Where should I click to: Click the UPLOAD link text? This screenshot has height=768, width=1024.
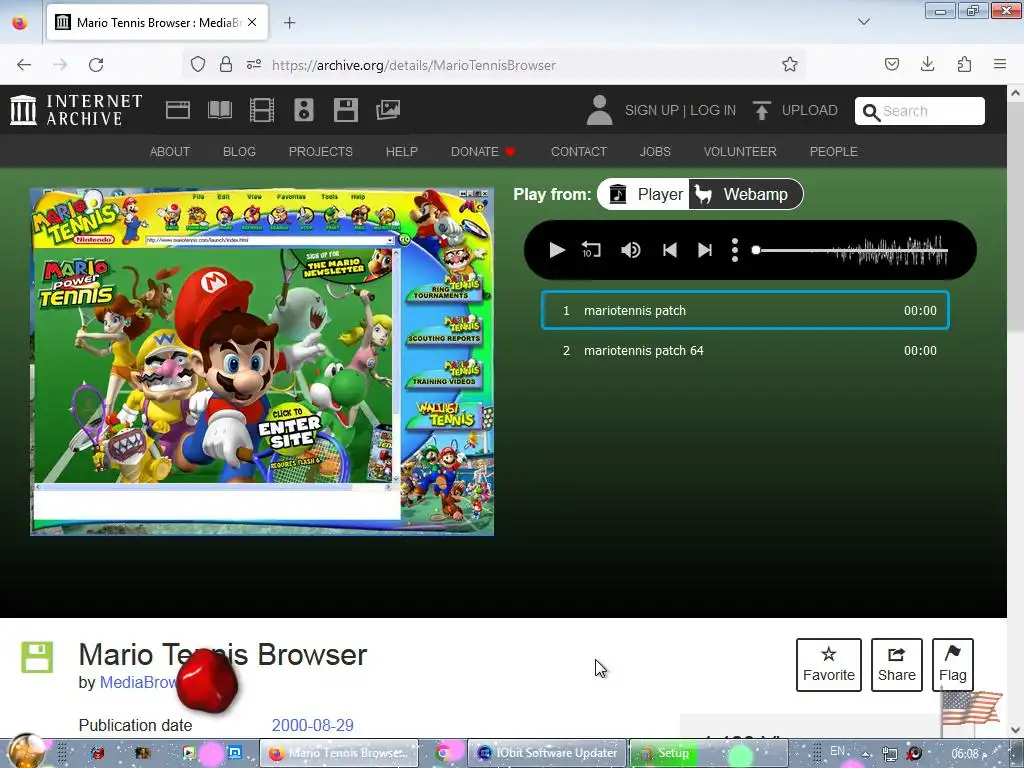pyautogui.click(x=810, y=110)
